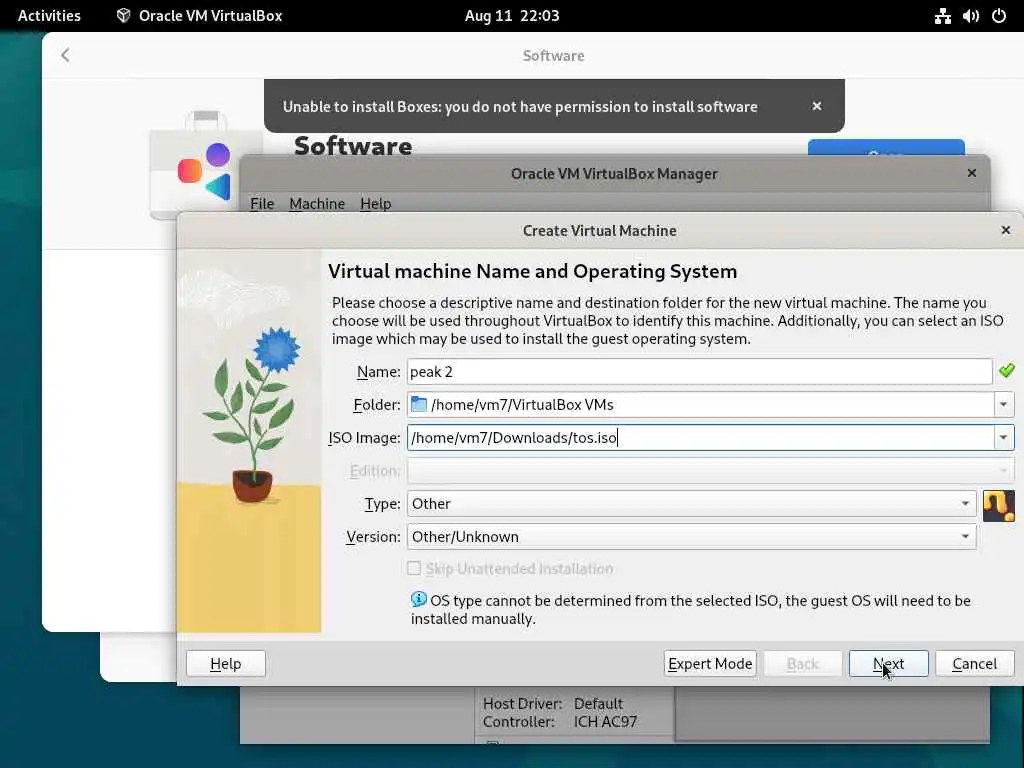Click the Back button

tap(803, 664)
